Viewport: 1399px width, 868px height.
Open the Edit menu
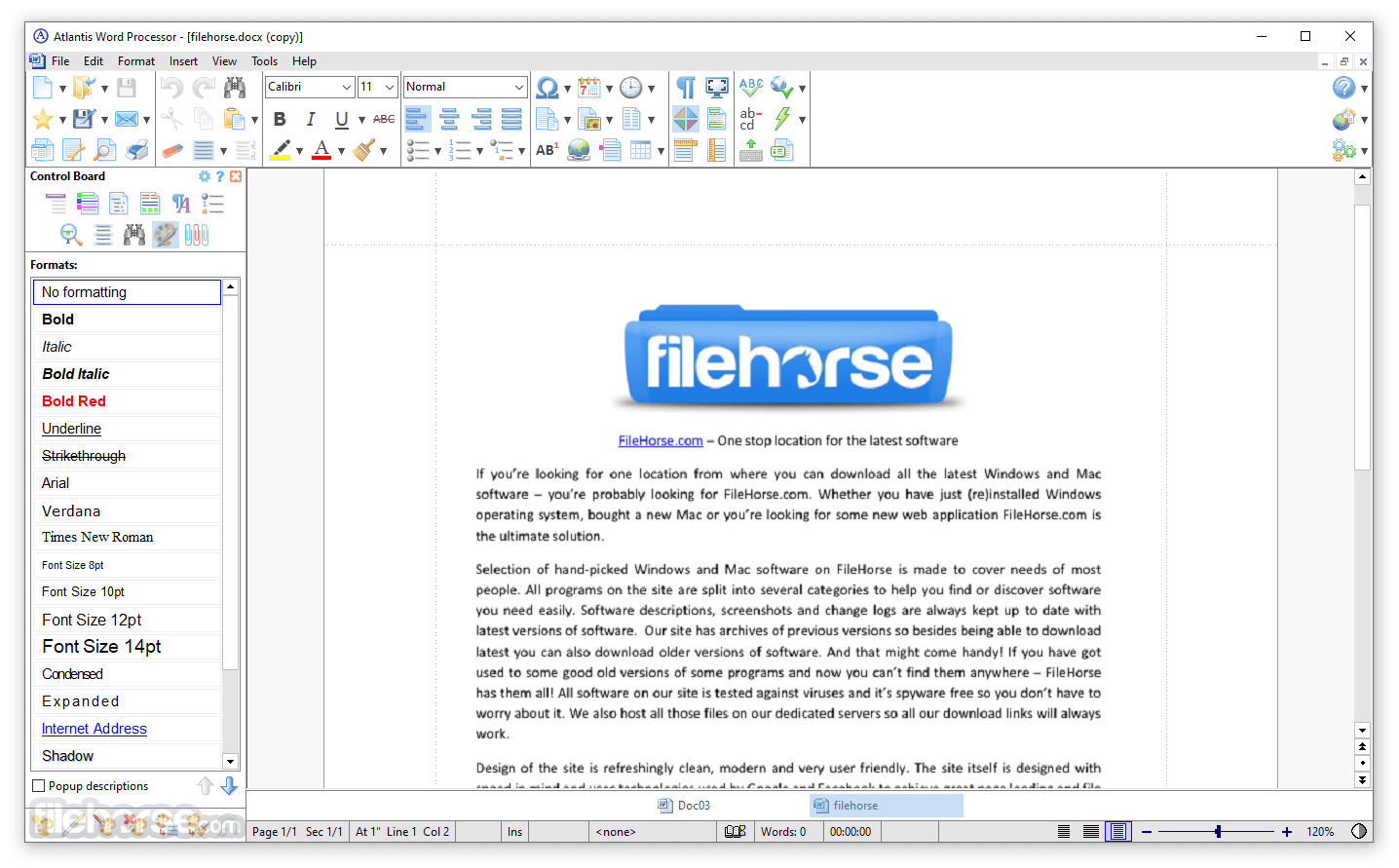click(x=94, y=61)
